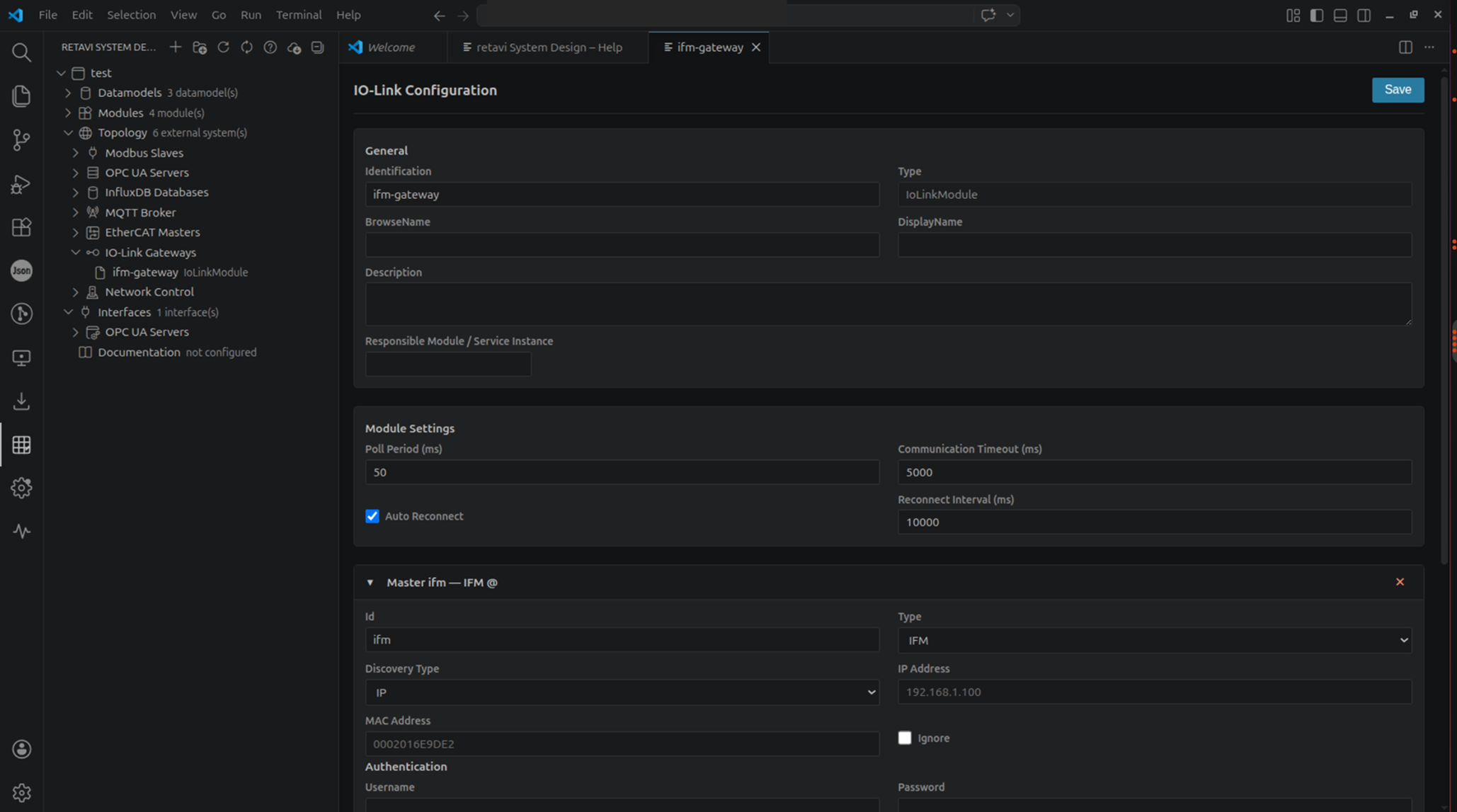The image size is (1457, 812).
Task: Click the new folder icon in sidebar header
Action: (x=200, y=47)
